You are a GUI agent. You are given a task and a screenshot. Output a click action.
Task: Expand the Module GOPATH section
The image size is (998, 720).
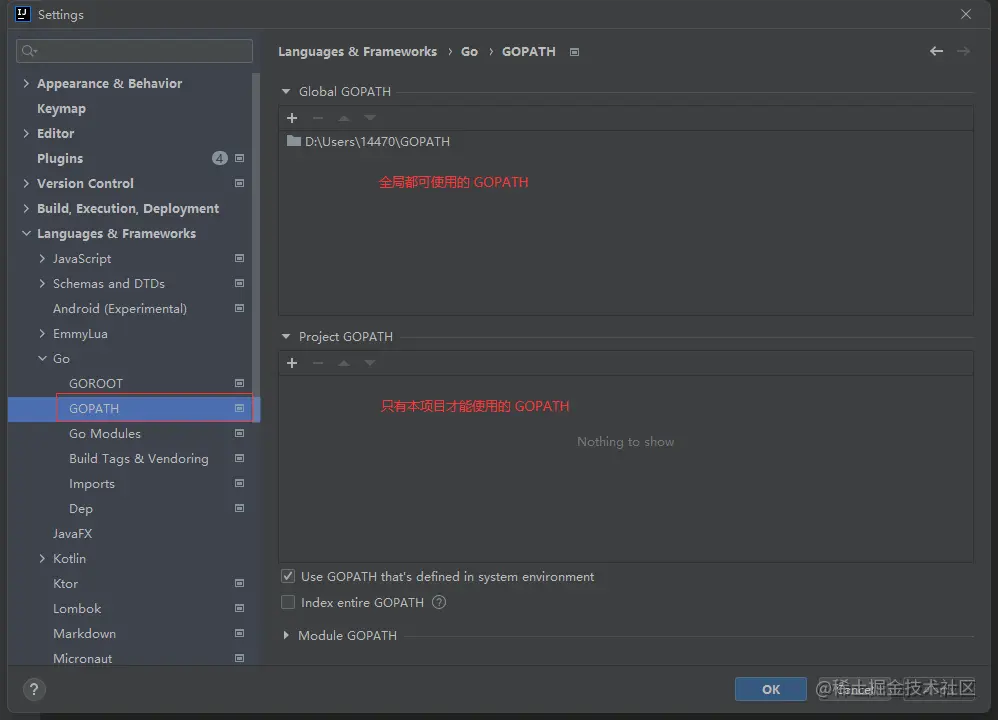(286, 635)
